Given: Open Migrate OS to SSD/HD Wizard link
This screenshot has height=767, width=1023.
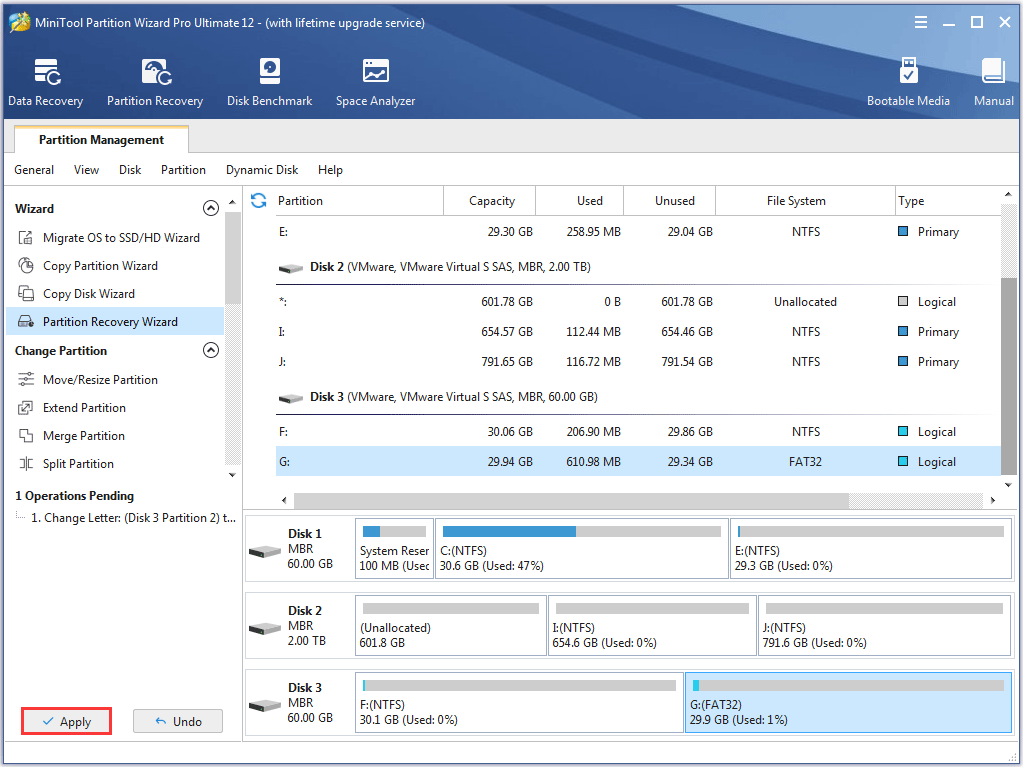Looking at the screenshot, I should tap(121, 237).
